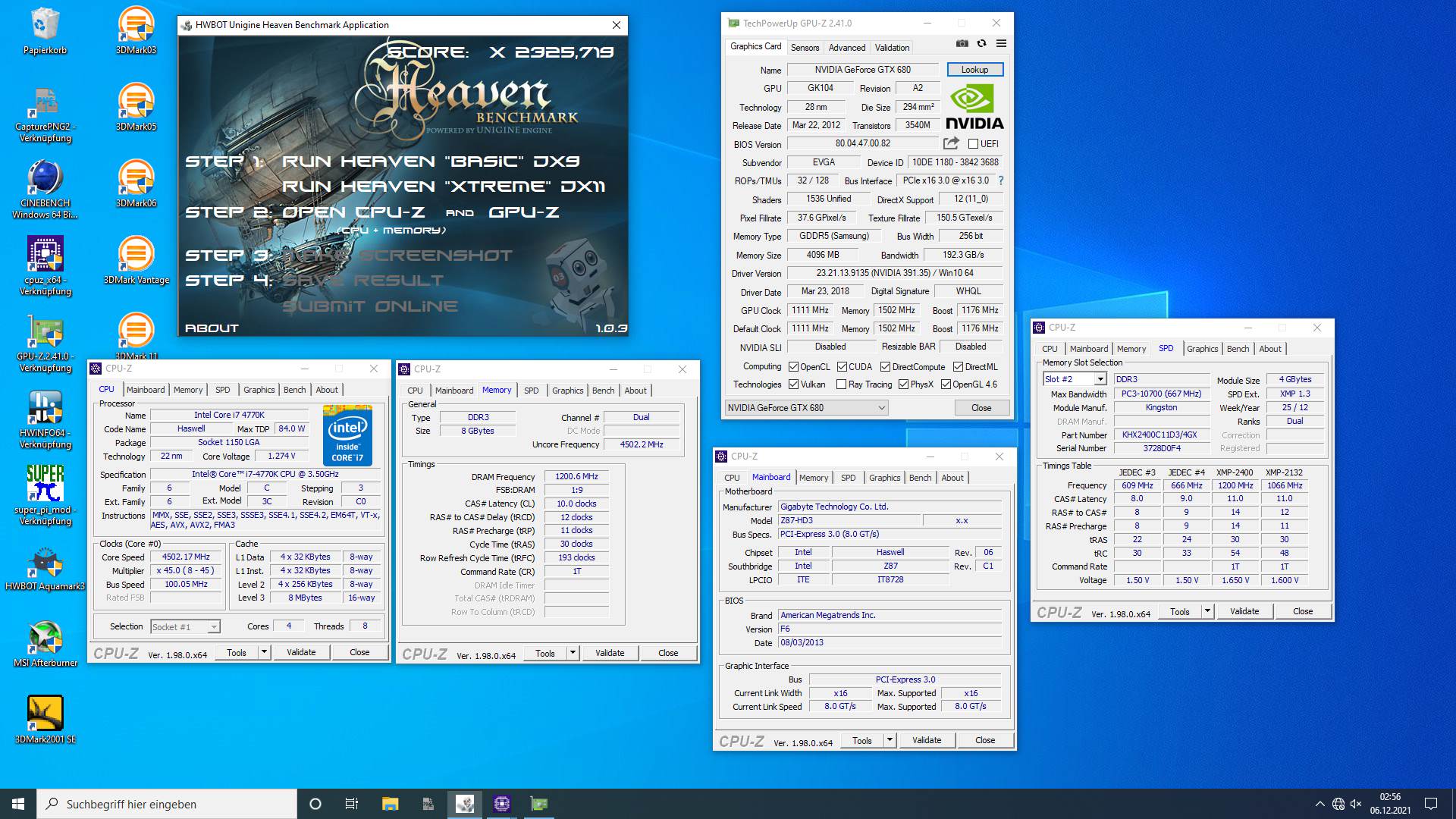The width and height of the screenshot is (1456, 819).
Task: Click Close button in GPU-Z window
Action: (981, 408)
